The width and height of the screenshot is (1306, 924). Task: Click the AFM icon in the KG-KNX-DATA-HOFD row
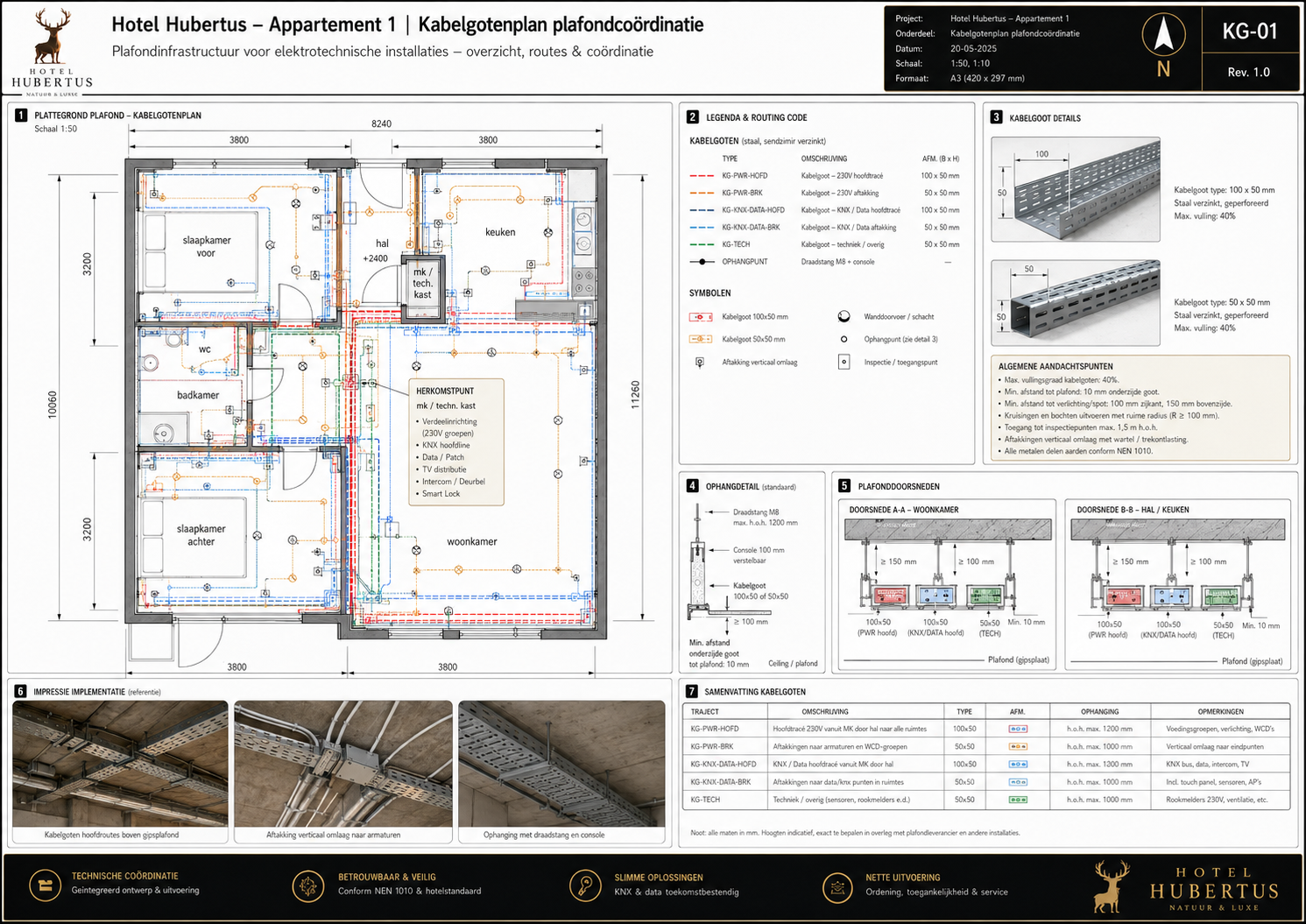(1017, 765)
